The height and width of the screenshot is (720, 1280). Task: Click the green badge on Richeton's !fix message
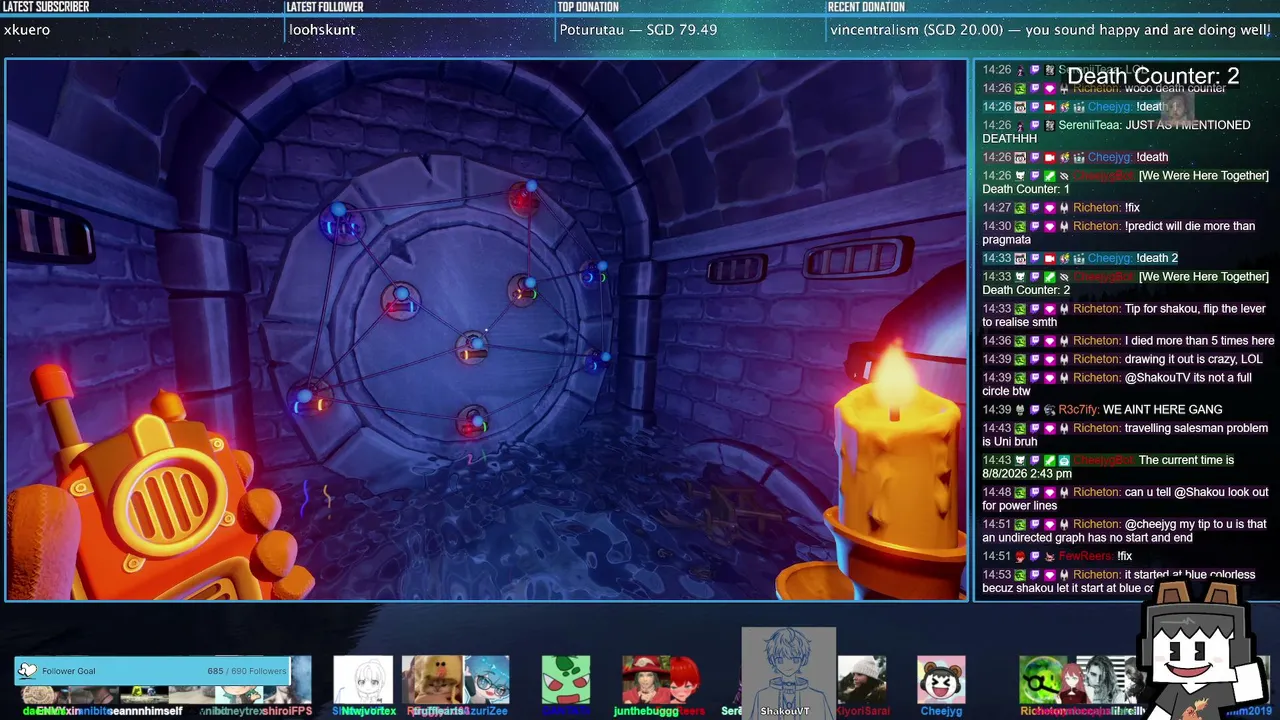coord(1020,208)
